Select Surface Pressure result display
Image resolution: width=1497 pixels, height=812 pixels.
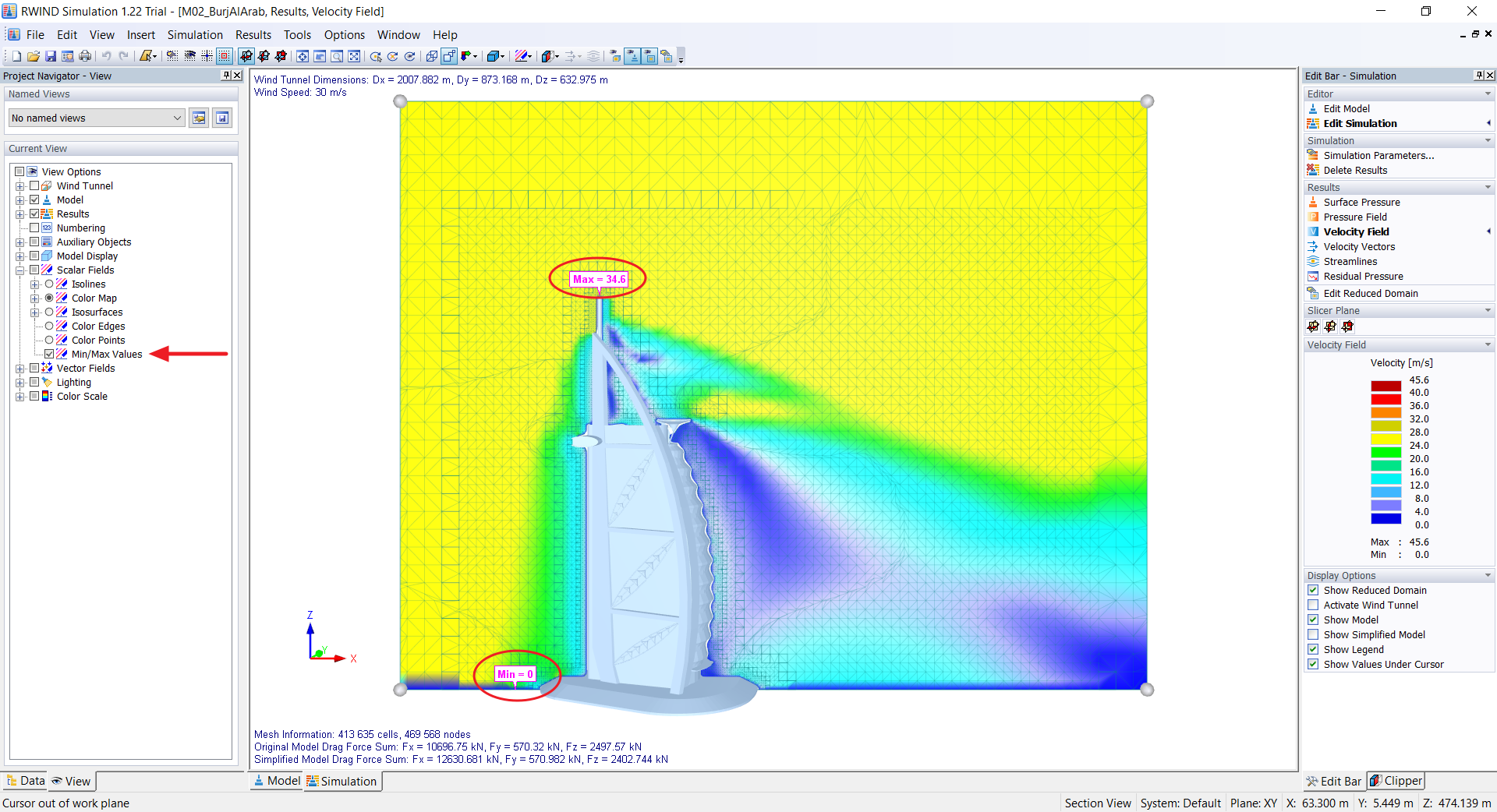1361,202
